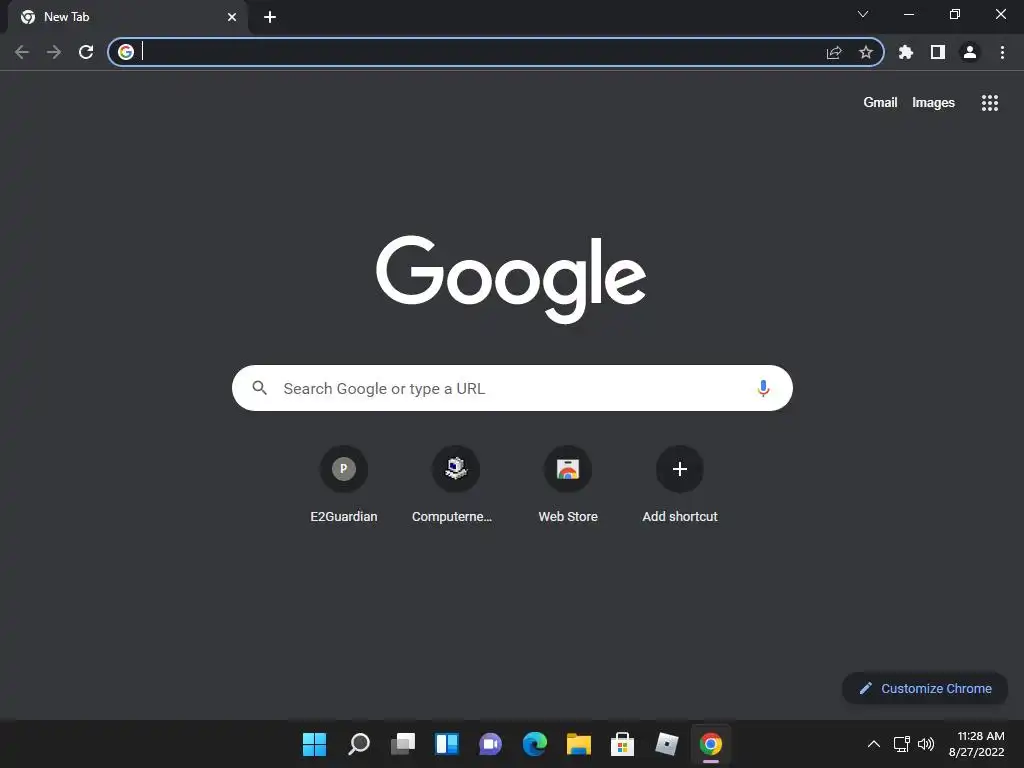
Task: Click the magnifier icon in the Google search box
Action: pos(259,388)
